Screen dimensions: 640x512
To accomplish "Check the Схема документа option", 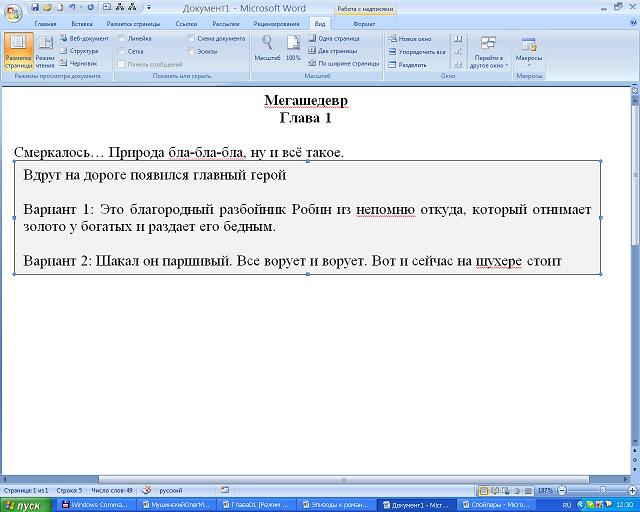I will (x=191, y=38).
